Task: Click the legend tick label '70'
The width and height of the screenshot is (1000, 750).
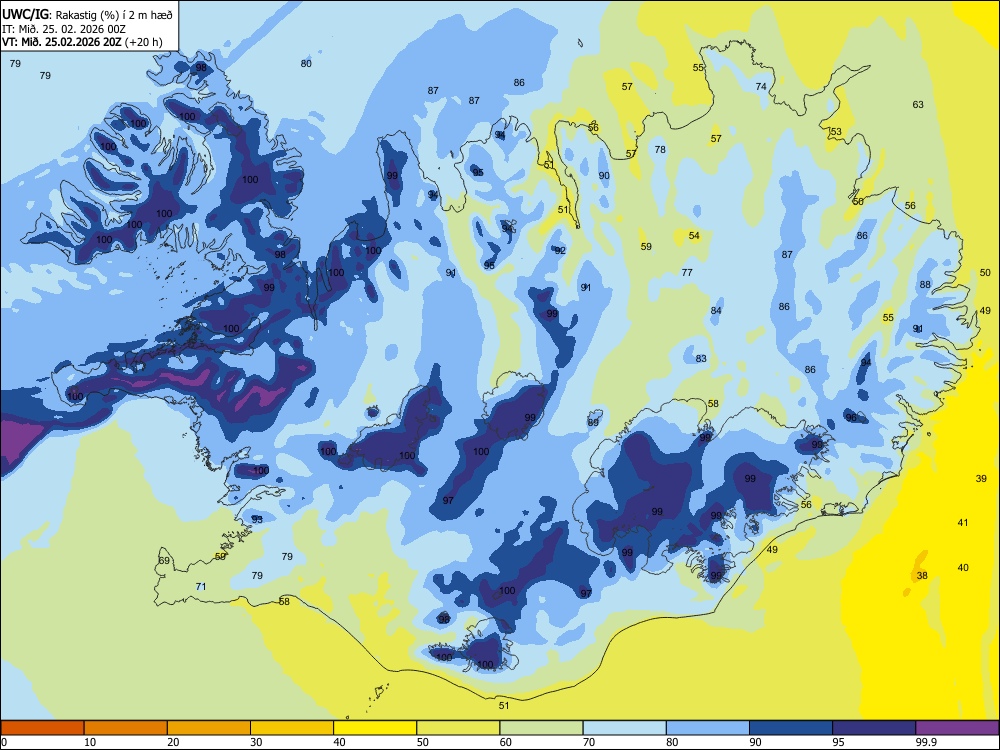Action: pyautogui.click(x=589, y=742)
